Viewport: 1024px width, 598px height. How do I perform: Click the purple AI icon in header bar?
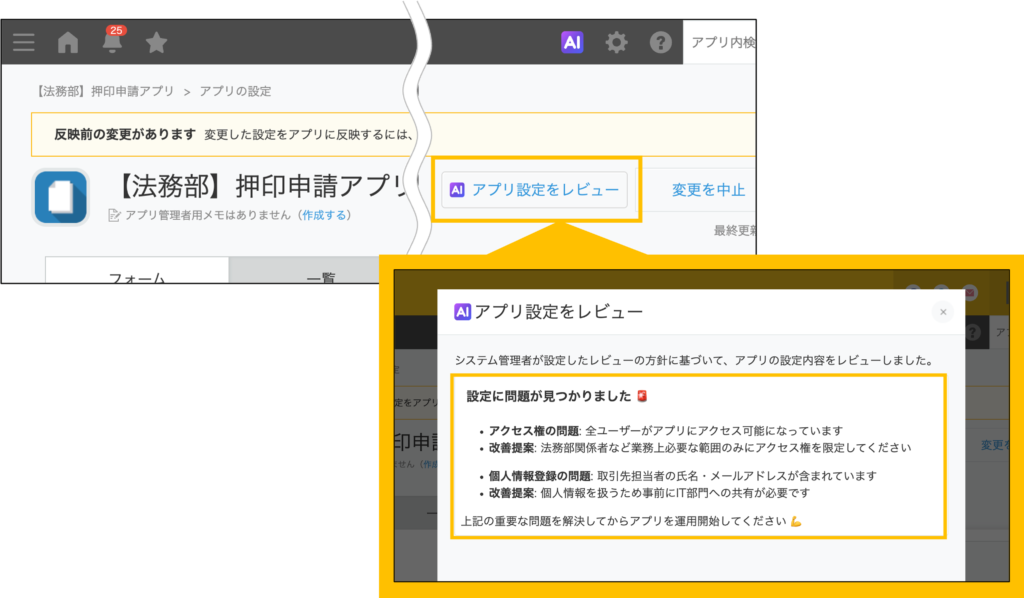[572, 42]
